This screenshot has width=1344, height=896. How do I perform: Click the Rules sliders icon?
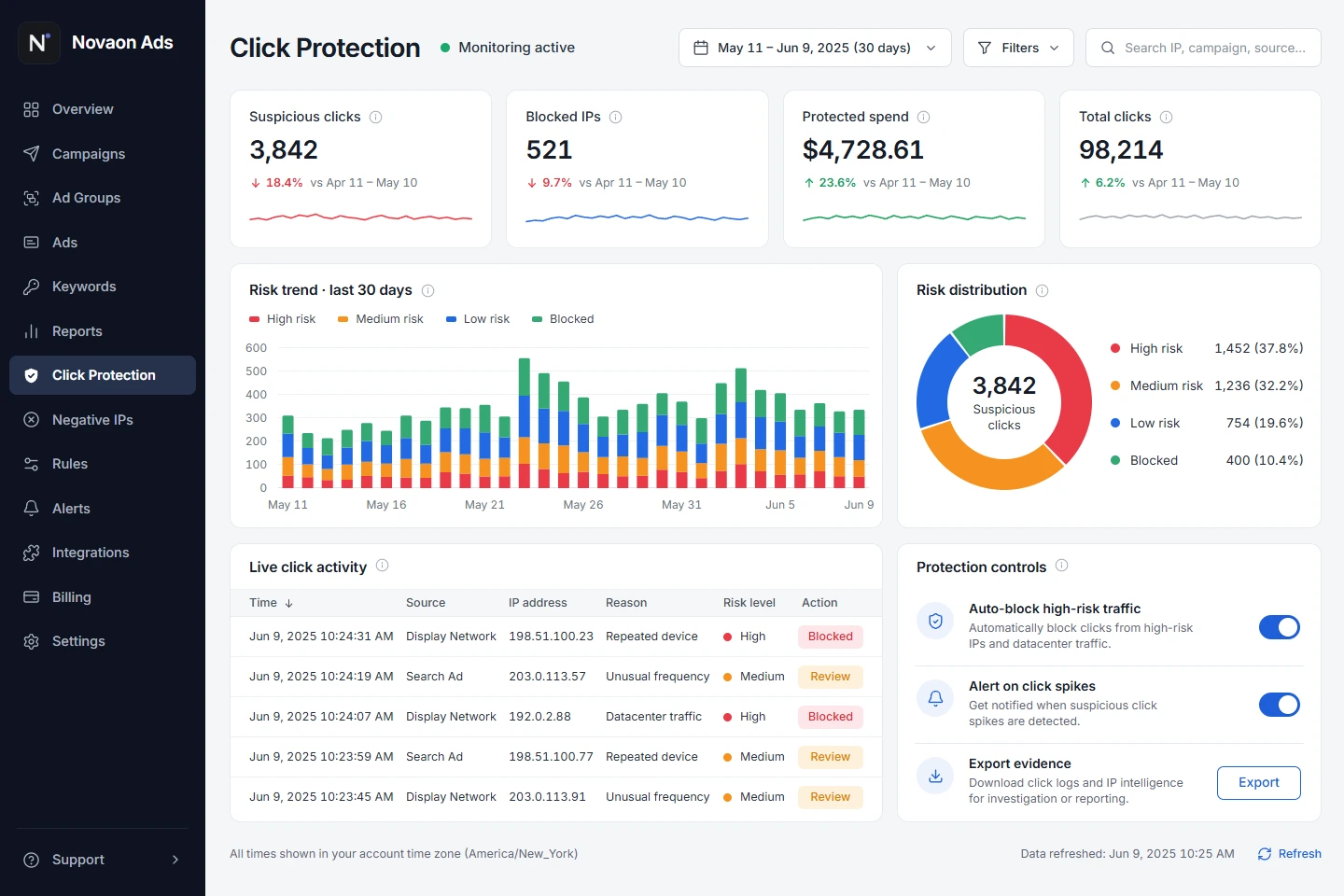[x=31, y=464]
